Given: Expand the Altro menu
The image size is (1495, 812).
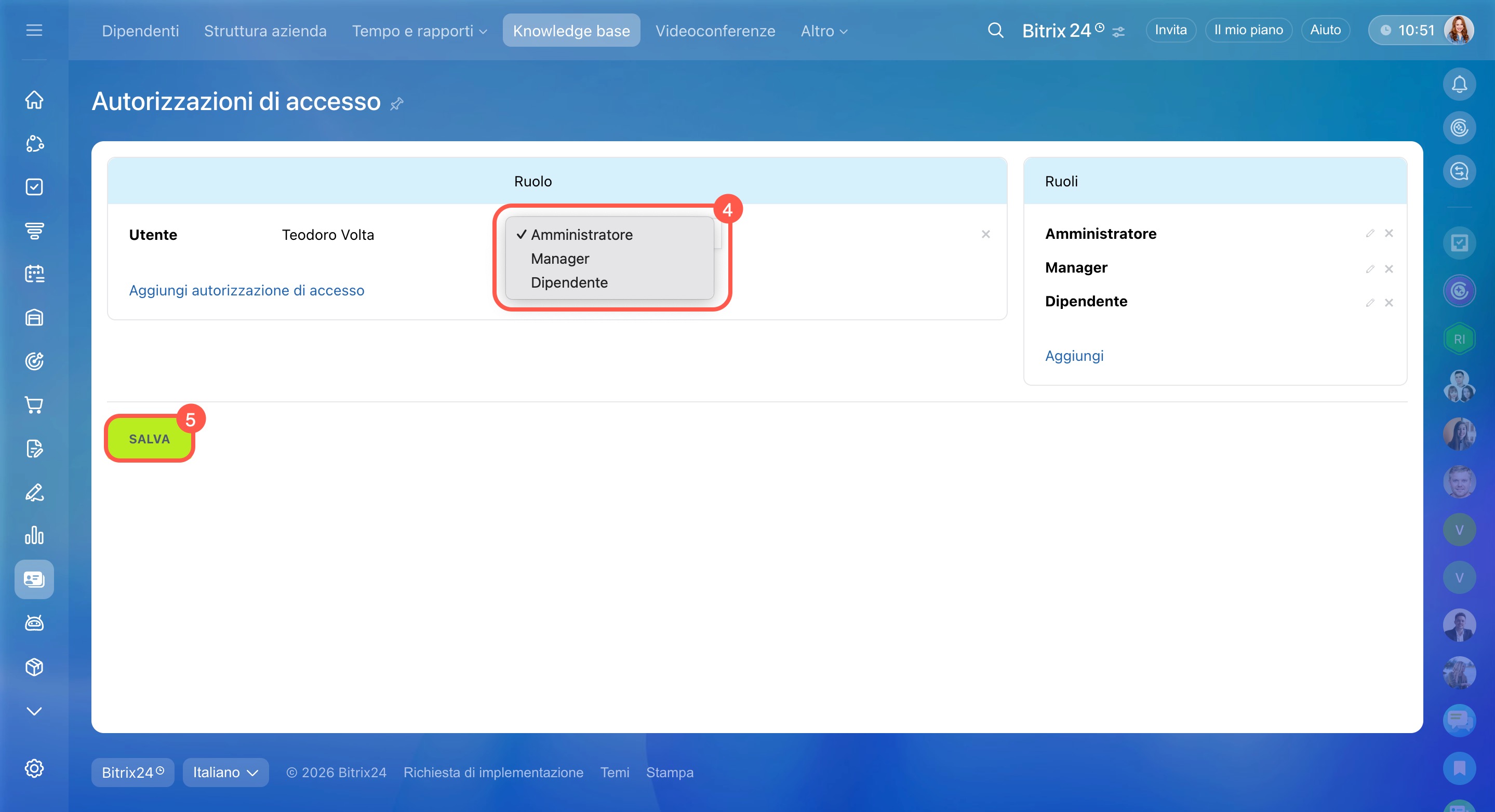Looking at the screenshot, I should [x=823, y=31].
